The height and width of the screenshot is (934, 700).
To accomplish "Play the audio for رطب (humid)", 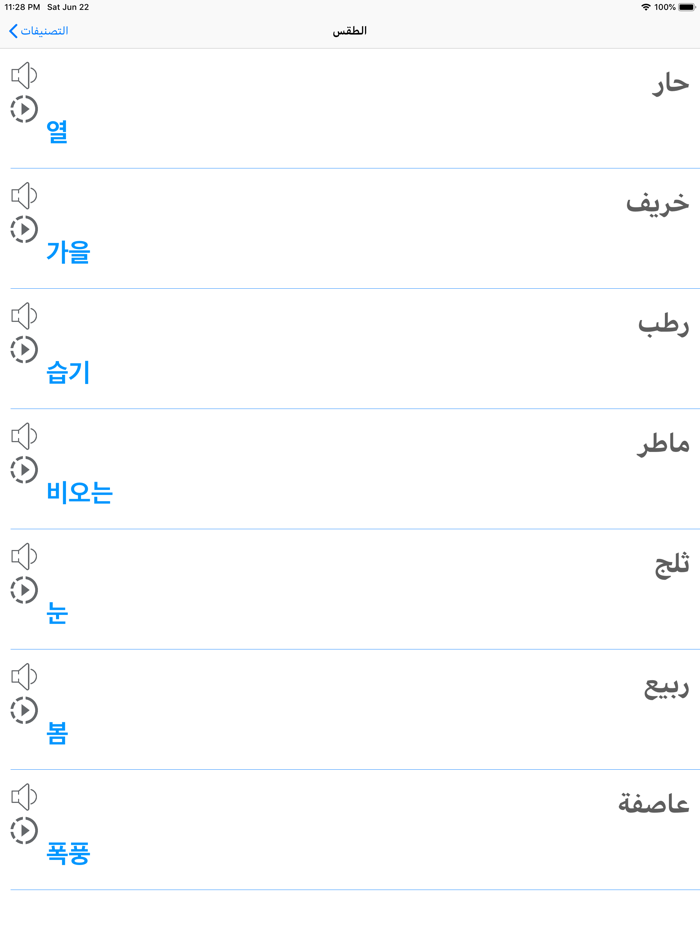I will 23,315.
